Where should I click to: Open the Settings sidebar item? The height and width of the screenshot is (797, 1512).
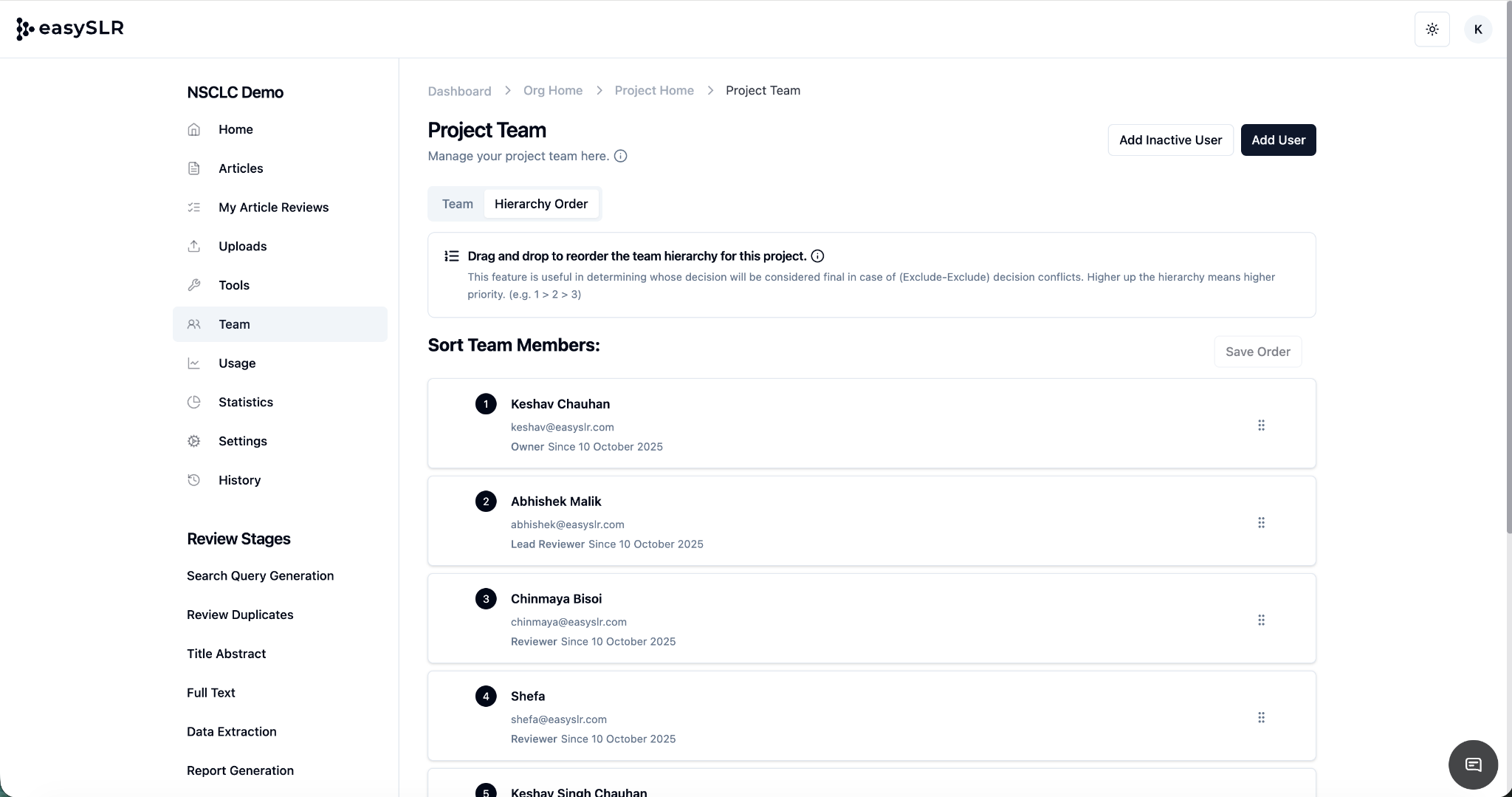pyautogui.click(x=243, y=441)
